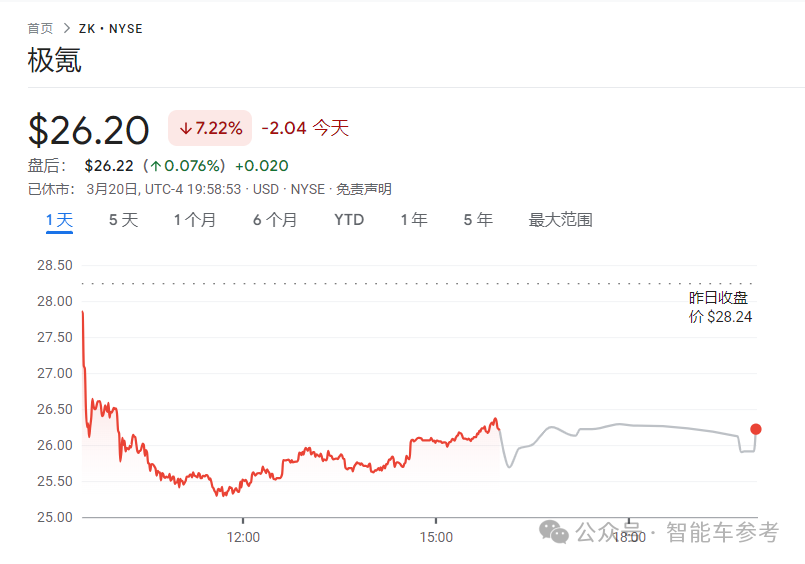Choose the 最大范围 chart tab
805x564 pixels.
(560, 220)
